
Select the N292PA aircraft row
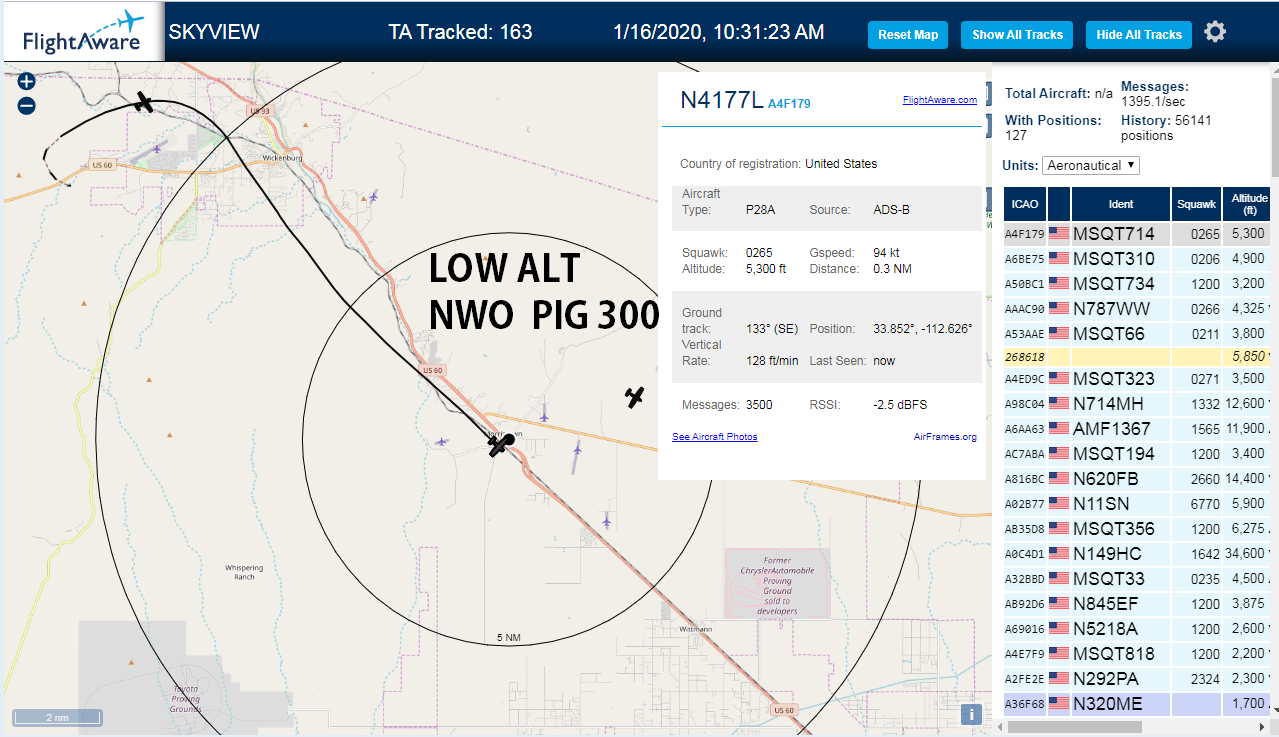point(1137,679)
